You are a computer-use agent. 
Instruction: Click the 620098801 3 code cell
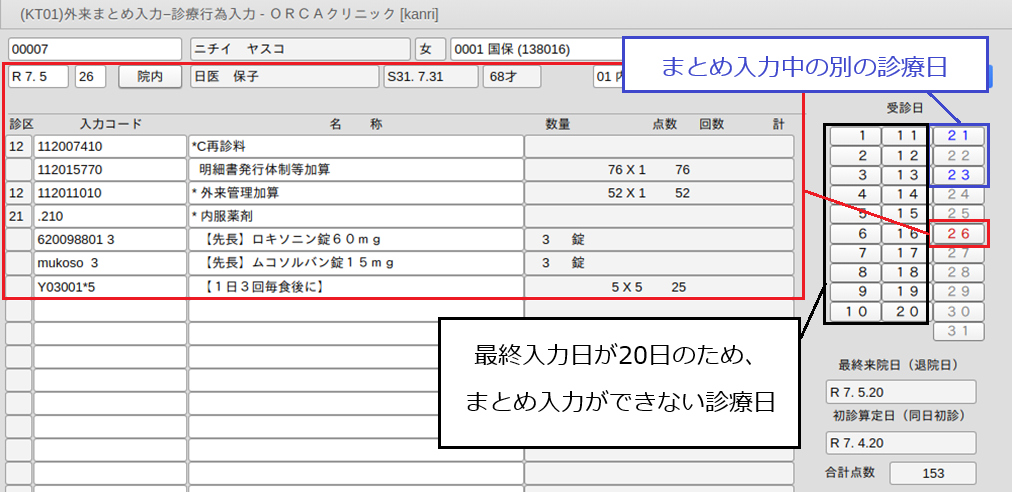tap(110, 240)
